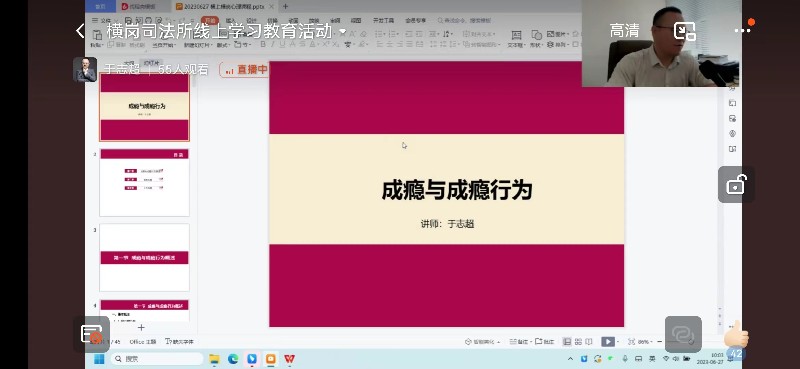Open a new tab with the plus button
Image resolution: width=800 pixels, height=369 pixels.
(285, 7)
